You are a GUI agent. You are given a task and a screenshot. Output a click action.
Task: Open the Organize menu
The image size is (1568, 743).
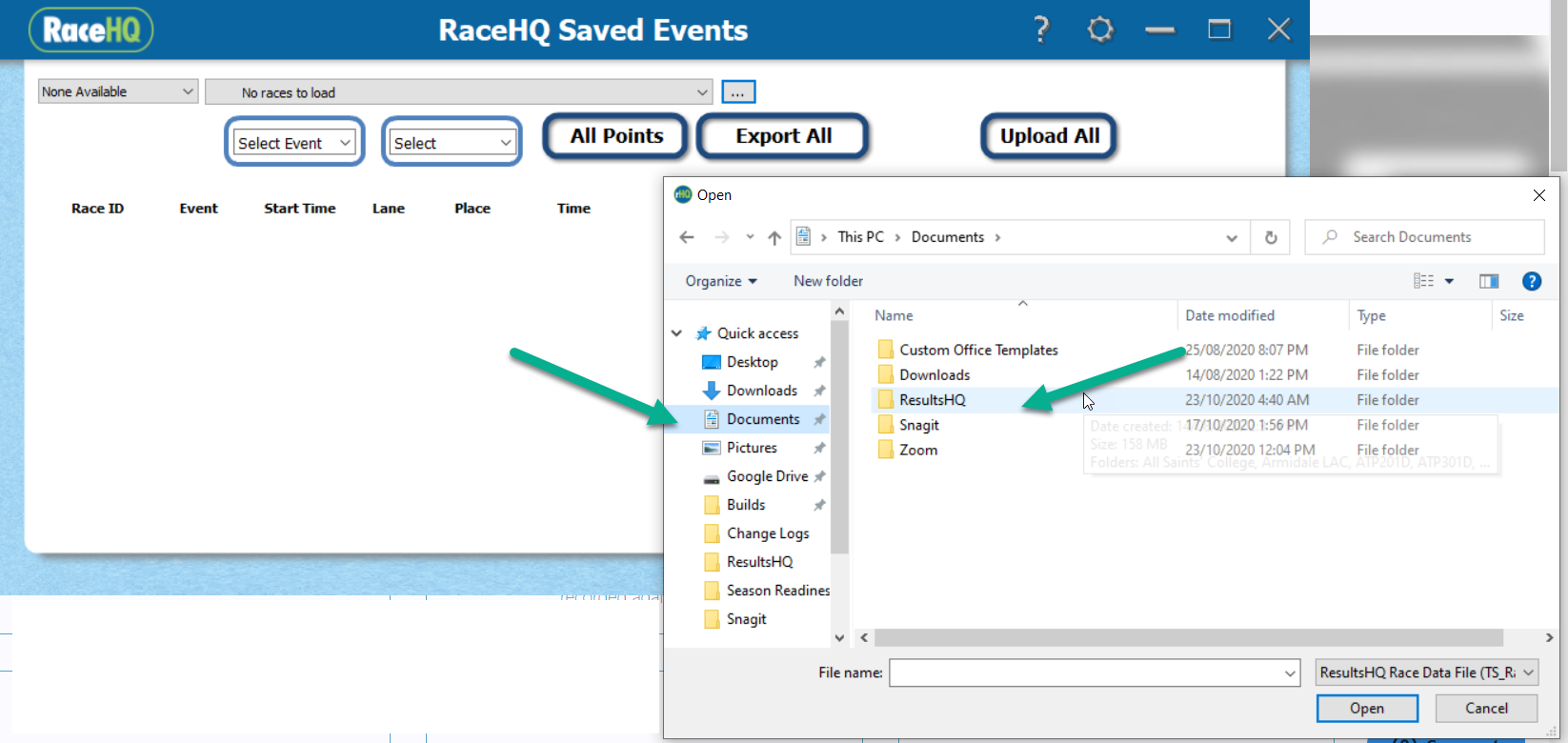pyautogui.click(x=721, y=281)
